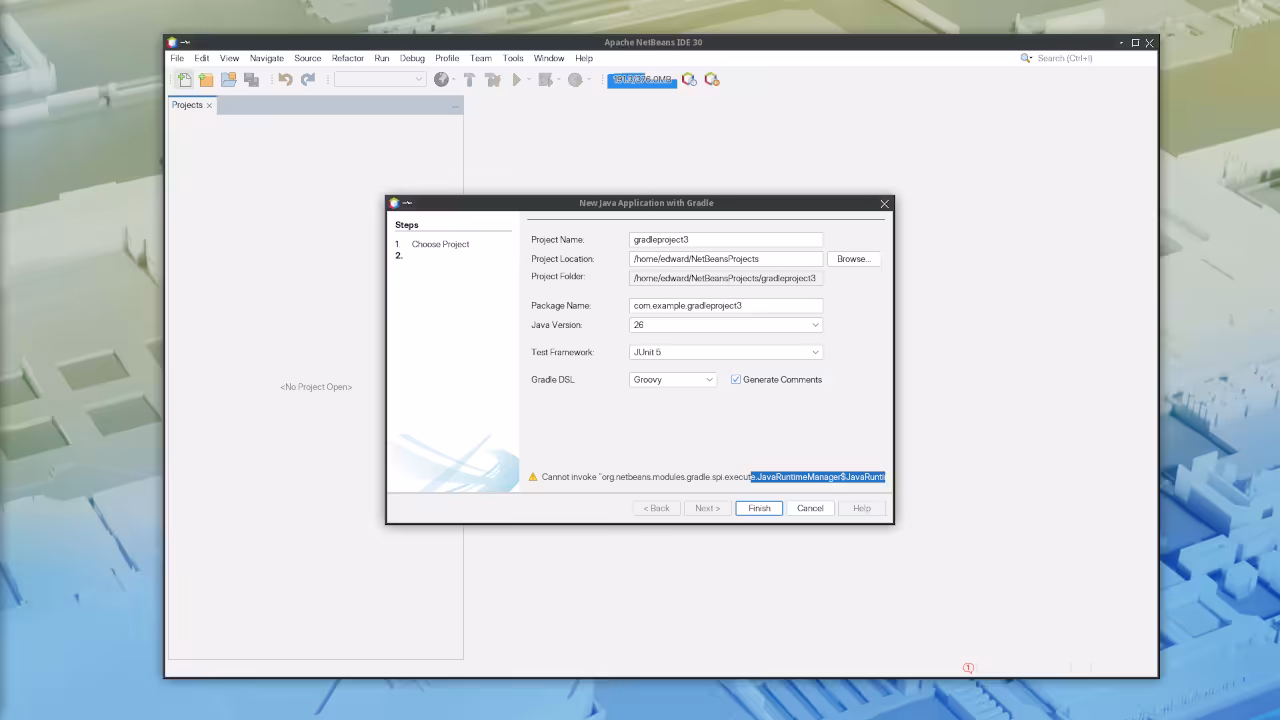Image resolution: width=1280 pixels, height=720 pixels.
Task: Click the memory usage bar in toolbar
Action: [x=642, y=80]
